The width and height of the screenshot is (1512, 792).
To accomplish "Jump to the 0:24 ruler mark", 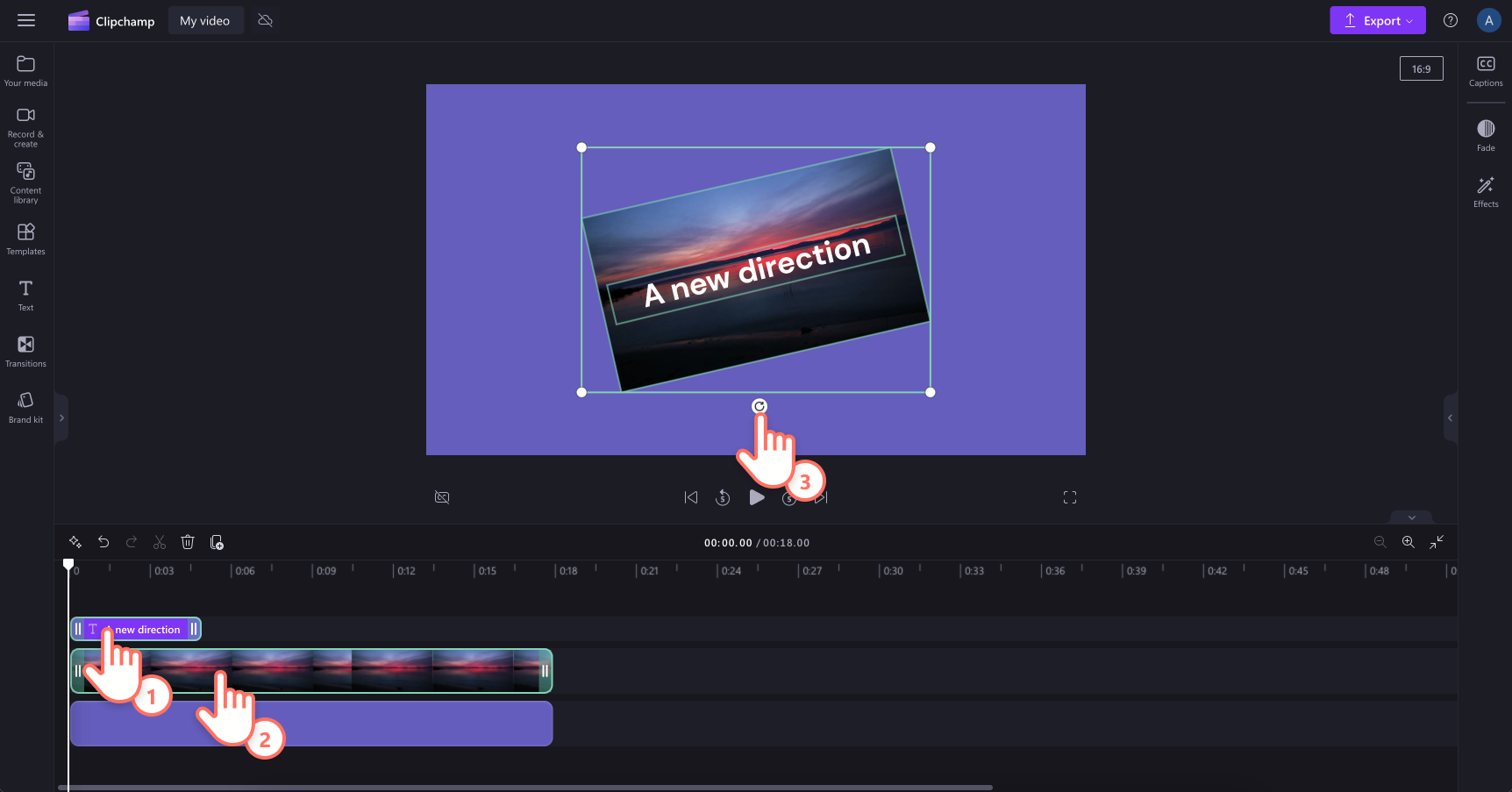I will [x=731, y=571].
